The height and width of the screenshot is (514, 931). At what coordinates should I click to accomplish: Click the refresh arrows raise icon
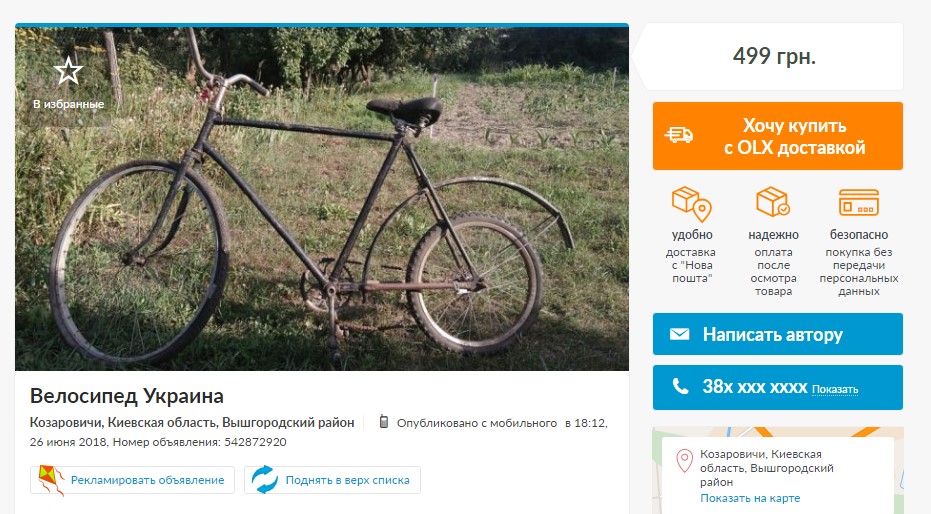(265, 480)
